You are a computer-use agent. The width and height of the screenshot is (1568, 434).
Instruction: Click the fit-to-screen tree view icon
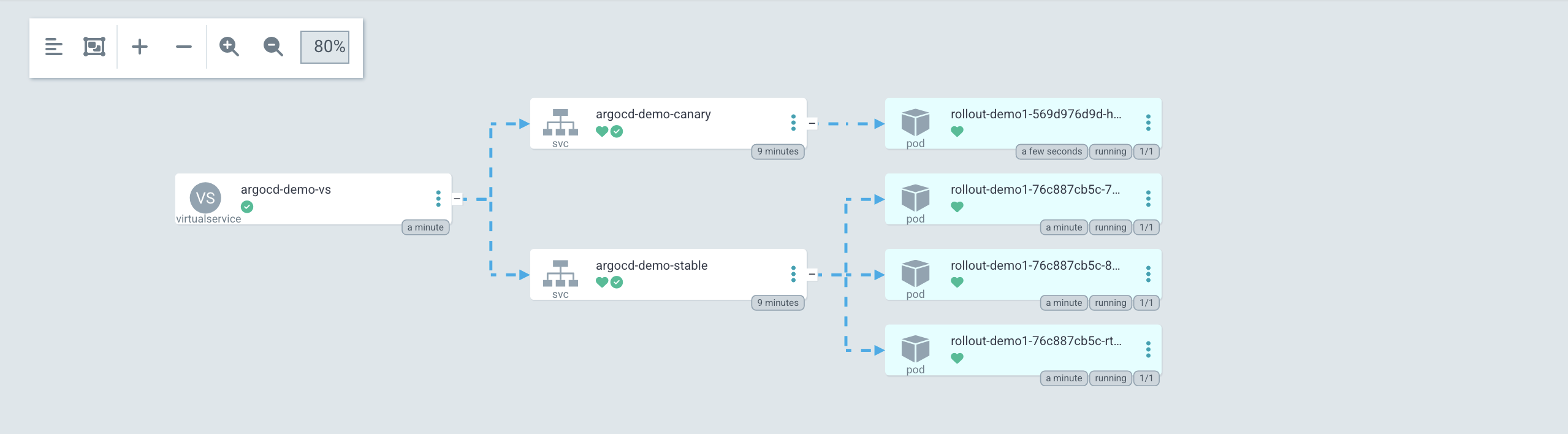[x=94, y=47]
